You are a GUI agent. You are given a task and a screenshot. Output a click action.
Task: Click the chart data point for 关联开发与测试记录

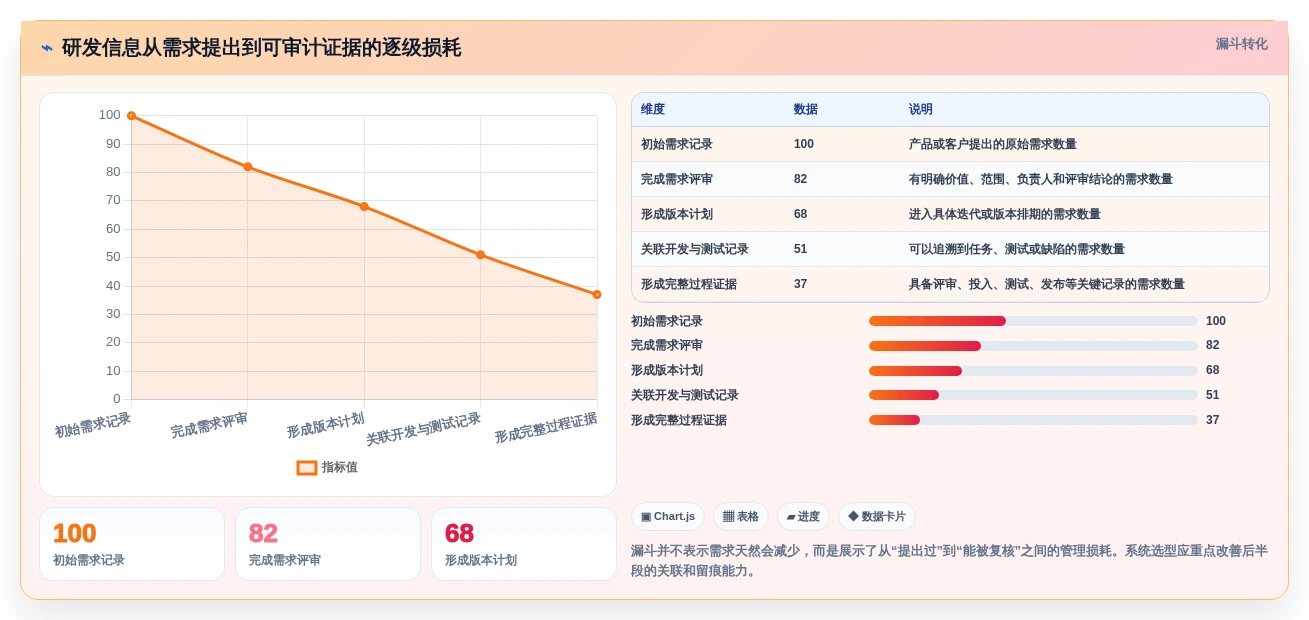coord(481,255)
